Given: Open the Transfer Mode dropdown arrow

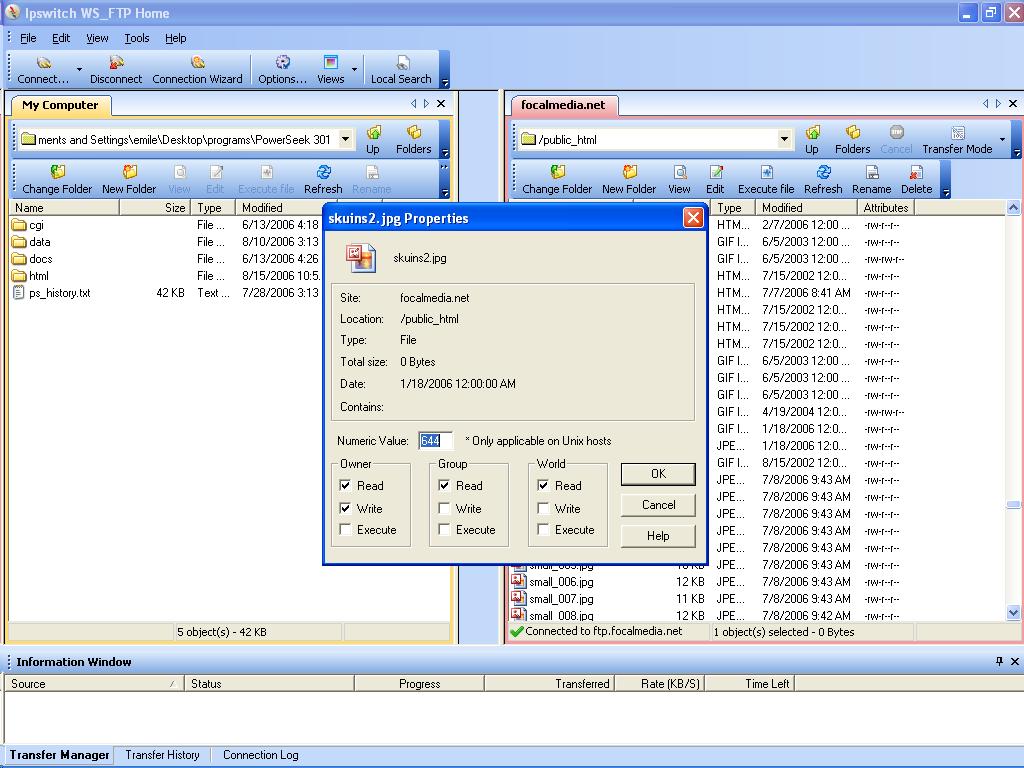Looking at the screenshot, I should pyautogui.click(x=1002, y=138).
